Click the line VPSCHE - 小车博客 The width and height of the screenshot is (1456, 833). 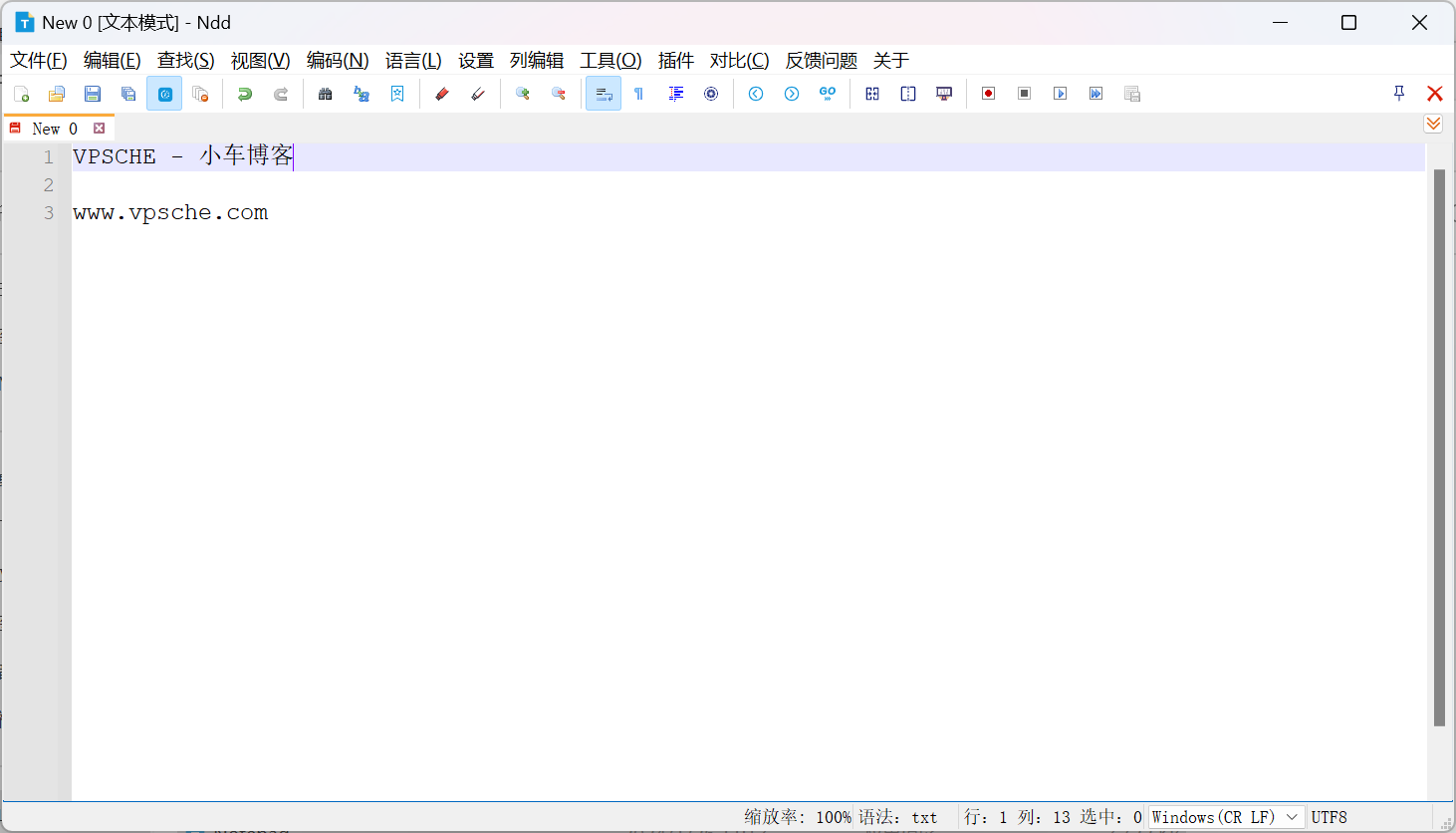183,156
